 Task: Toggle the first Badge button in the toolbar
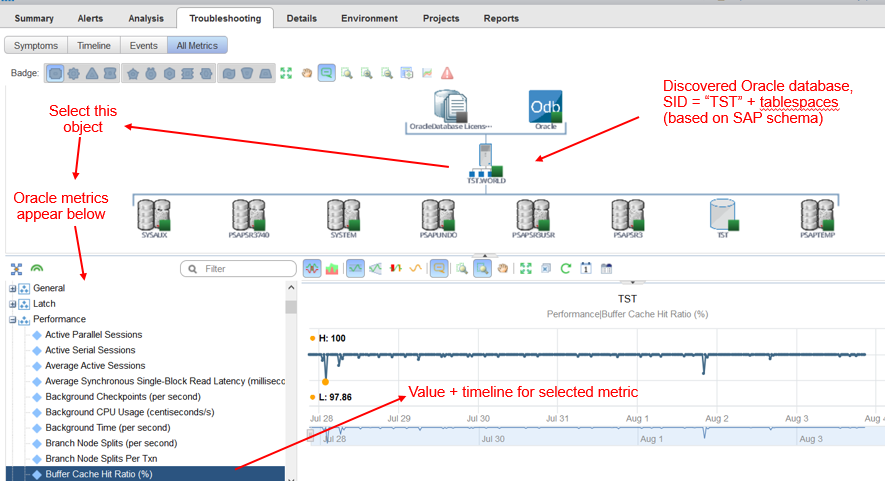[56, 73]
